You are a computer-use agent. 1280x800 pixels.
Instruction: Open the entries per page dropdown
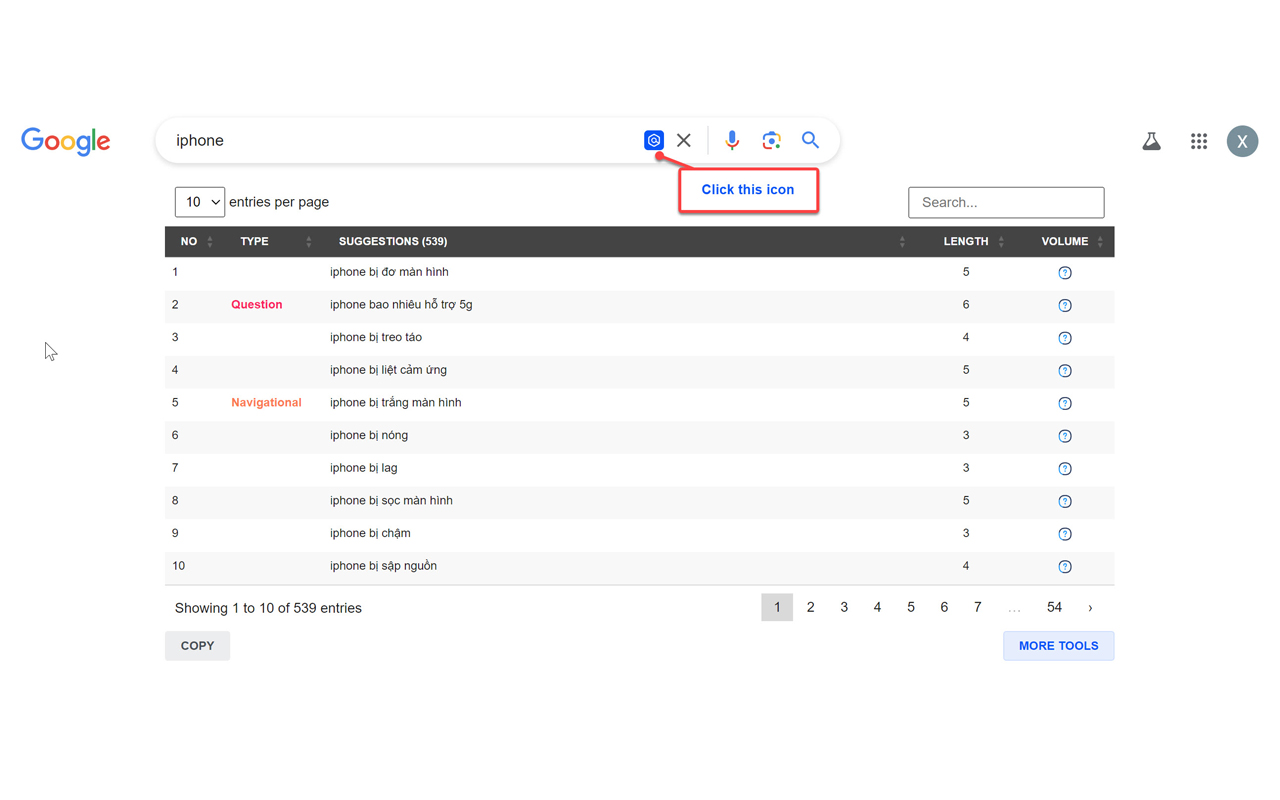click(x=199, y=202)
